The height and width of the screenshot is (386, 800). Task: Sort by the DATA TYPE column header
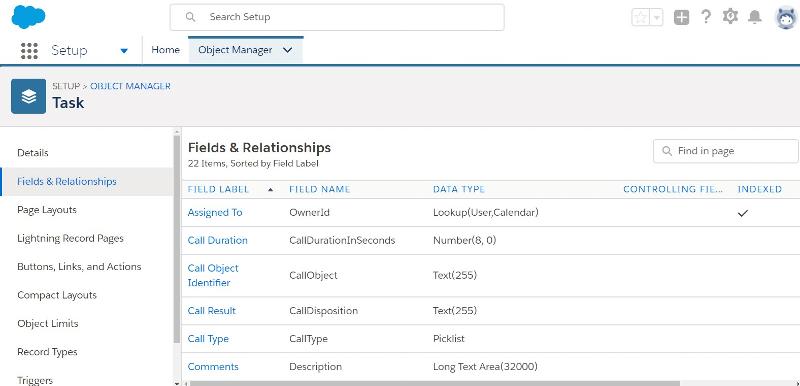pyautogui.click(x=459, y=189)
